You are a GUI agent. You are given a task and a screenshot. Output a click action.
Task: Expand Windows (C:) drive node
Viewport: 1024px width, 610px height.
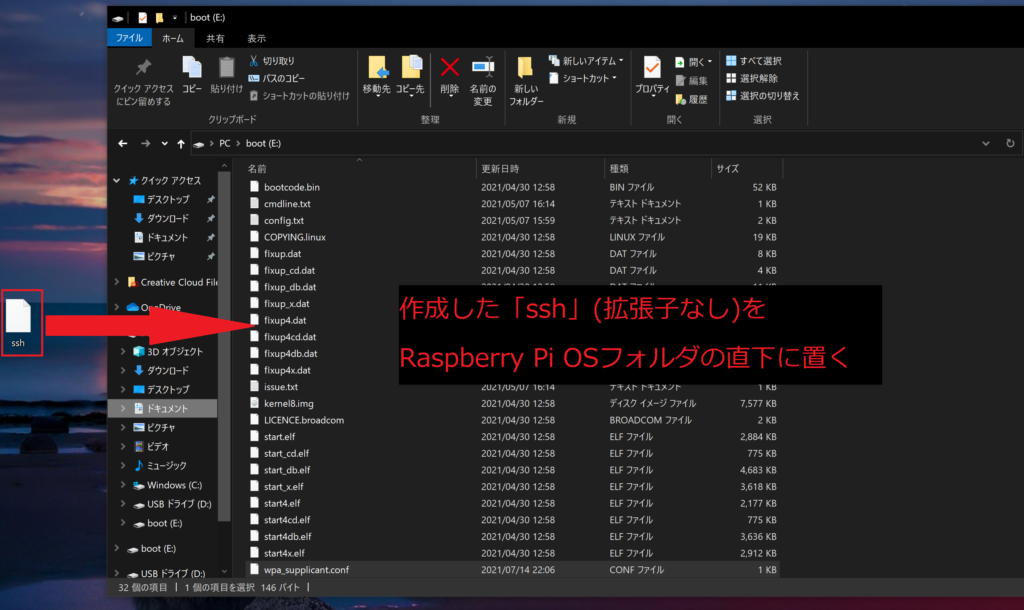(123, 485)
